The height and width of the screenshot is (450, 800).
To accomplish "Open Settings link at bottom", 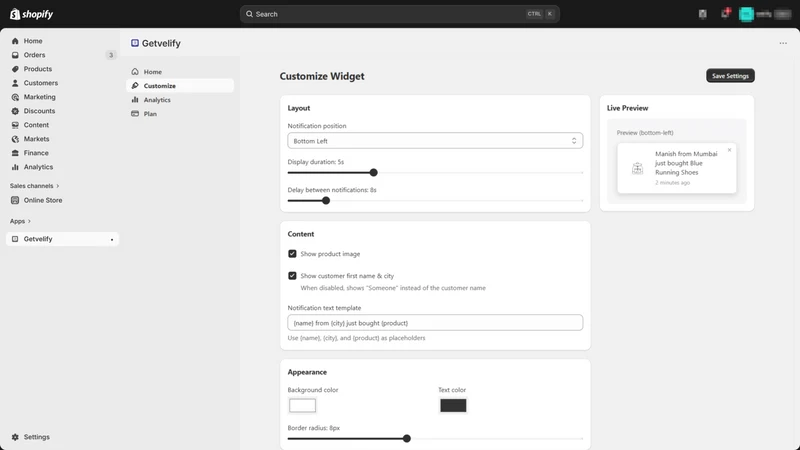I will click(x=37, y=437).
